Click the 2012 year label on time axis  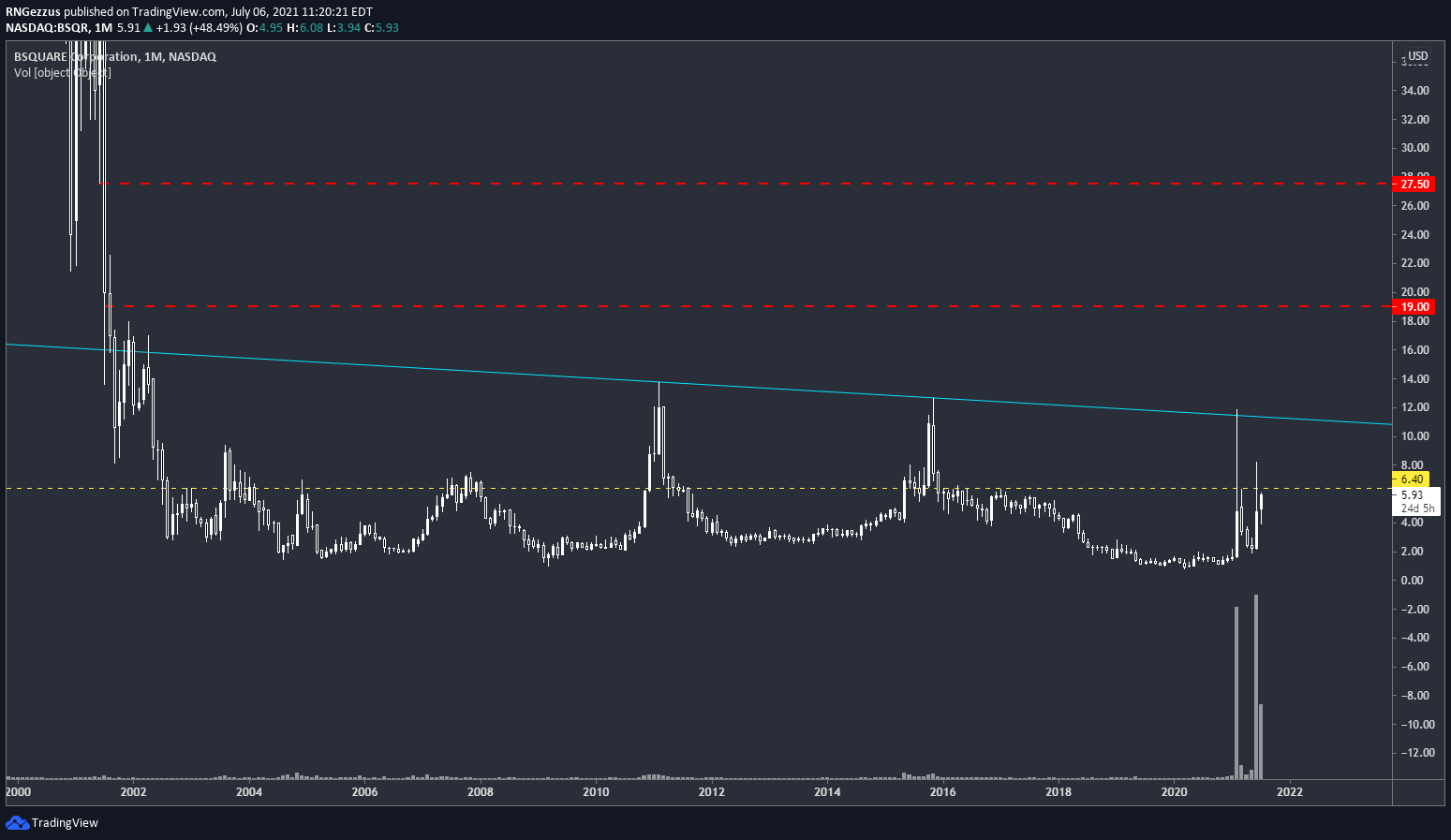pyautogui.click(x=712, y=792)
